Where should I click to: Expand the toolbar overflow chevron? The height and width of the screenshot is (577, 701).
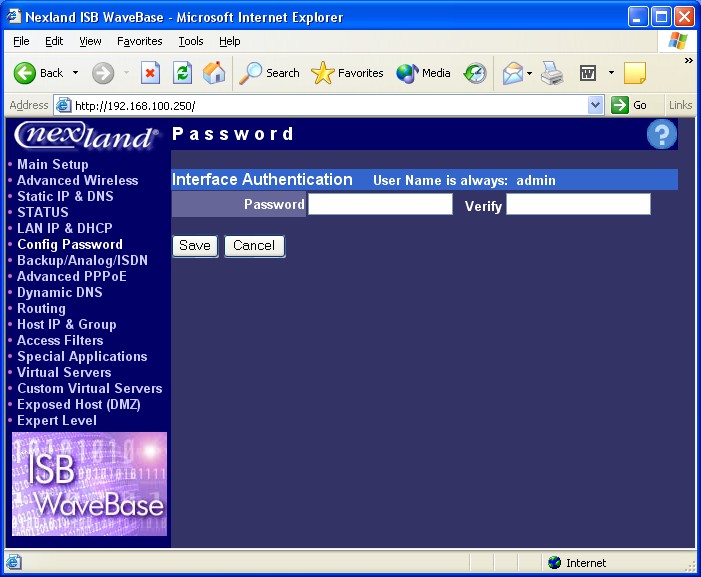click(x=688, y=60)
